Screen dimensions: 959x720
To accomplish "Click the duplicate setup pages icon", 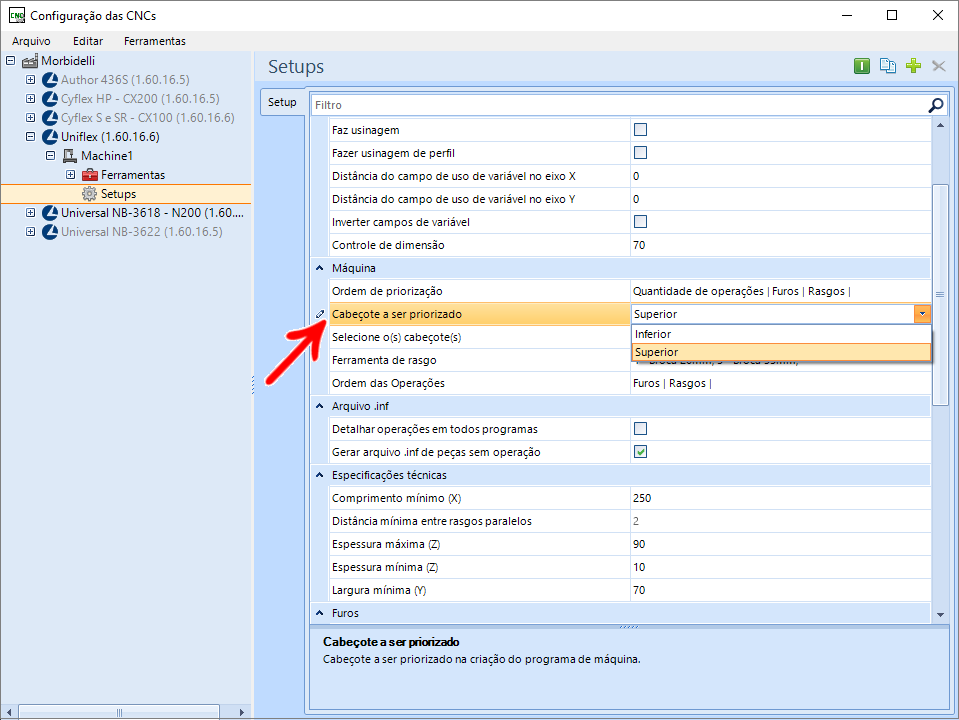I will 887,66.
